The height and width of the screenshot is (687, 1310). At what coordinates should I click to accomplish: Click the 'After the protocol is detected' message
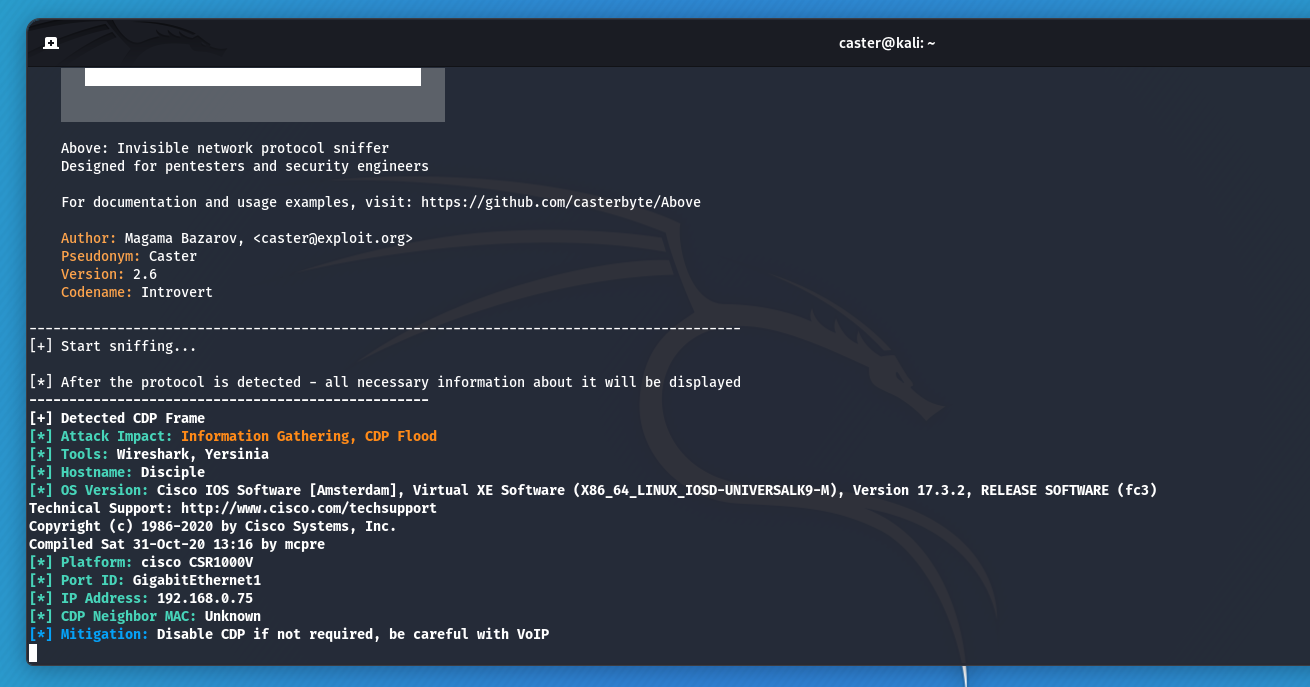(385, 382)
